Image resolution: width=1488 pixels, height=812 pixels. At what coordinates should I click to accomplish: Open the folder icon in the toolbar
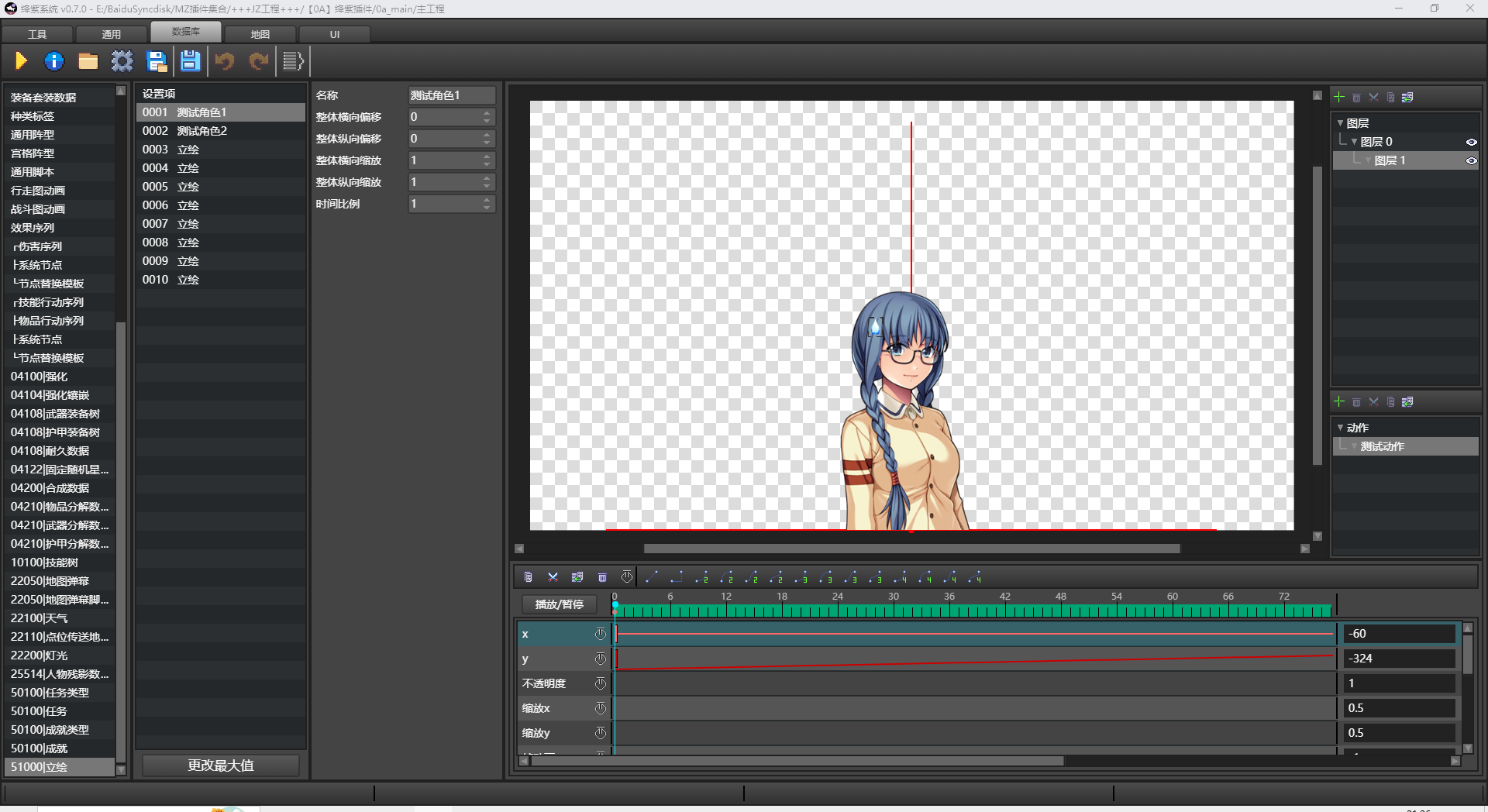88,61
